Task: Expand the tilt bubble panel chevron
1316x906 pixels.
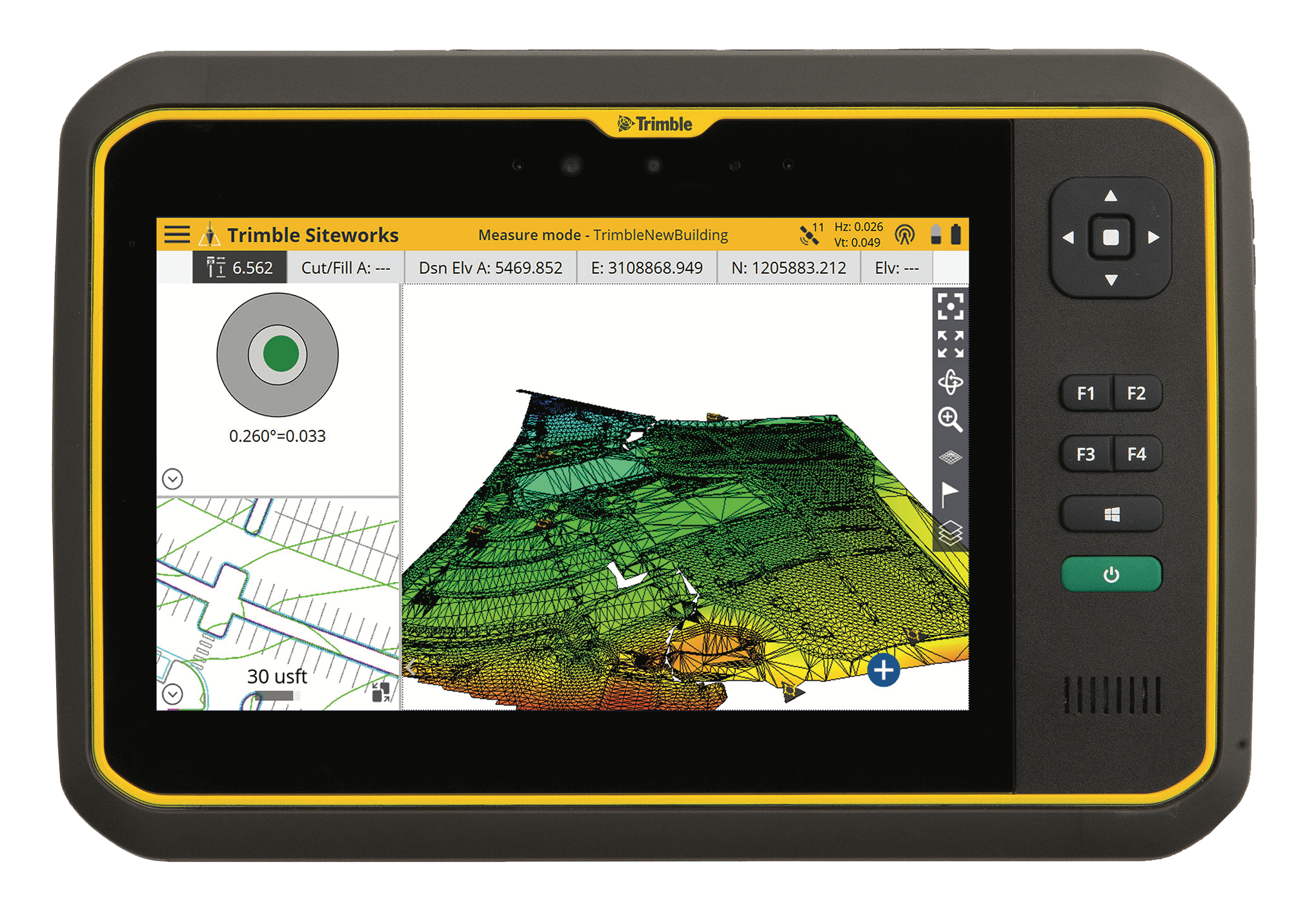Action: pyautogui.click(x=172, y=479)
